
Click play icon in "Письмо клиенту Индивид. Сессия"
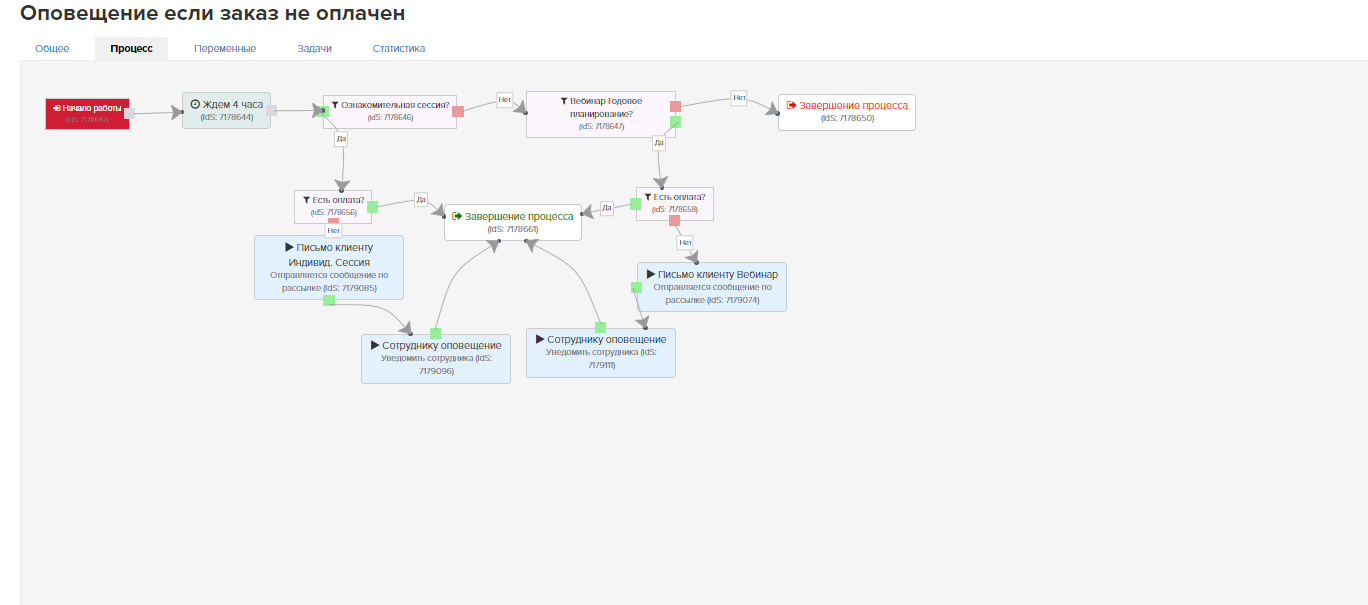click(x=289, y=247)
